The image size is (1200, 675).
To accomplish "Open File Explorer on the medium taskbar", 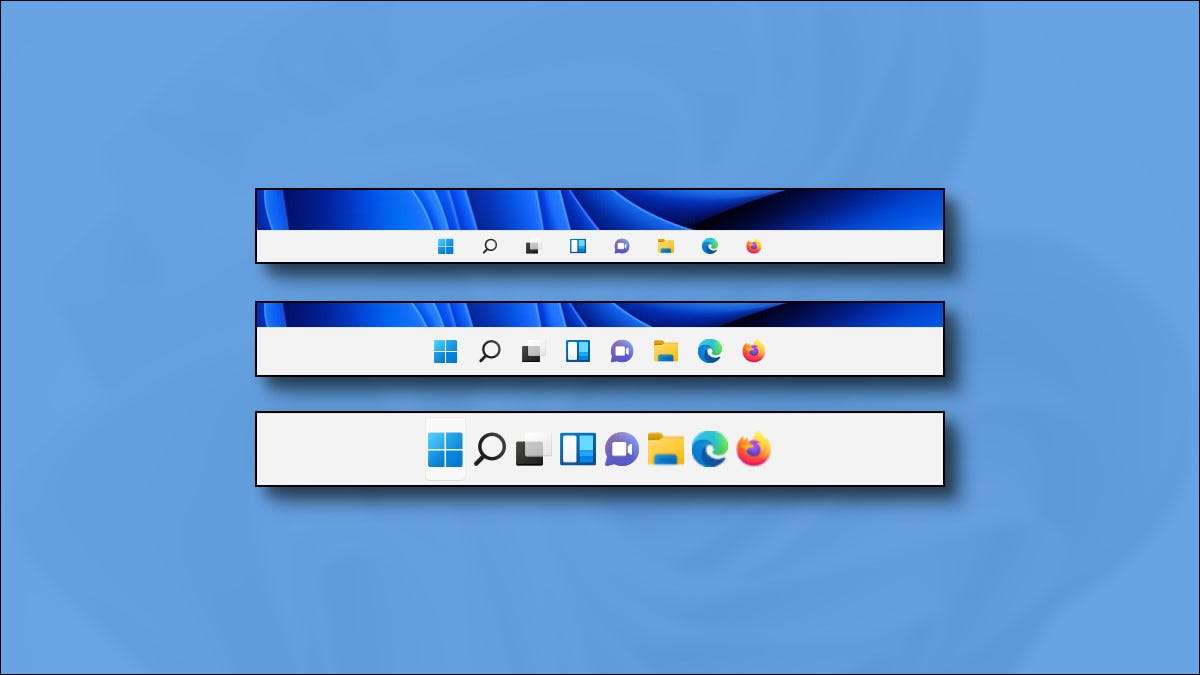I will pos(666,351).
